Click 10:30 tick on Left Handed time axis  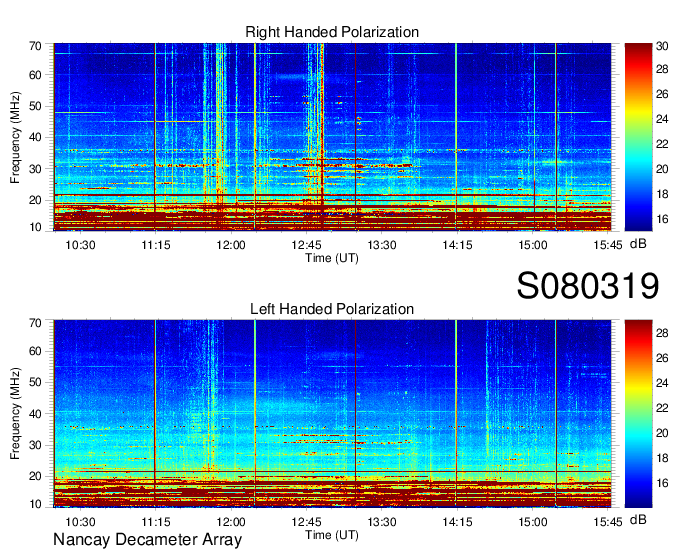pyautogui.click(x=80, y=522)
